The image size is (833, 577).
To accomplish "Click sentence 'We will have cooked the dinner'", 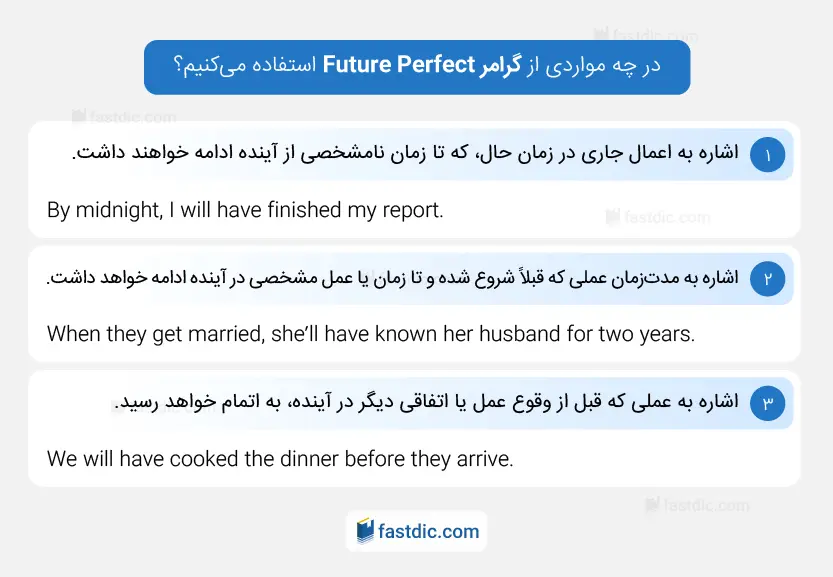I will [280, 459].
